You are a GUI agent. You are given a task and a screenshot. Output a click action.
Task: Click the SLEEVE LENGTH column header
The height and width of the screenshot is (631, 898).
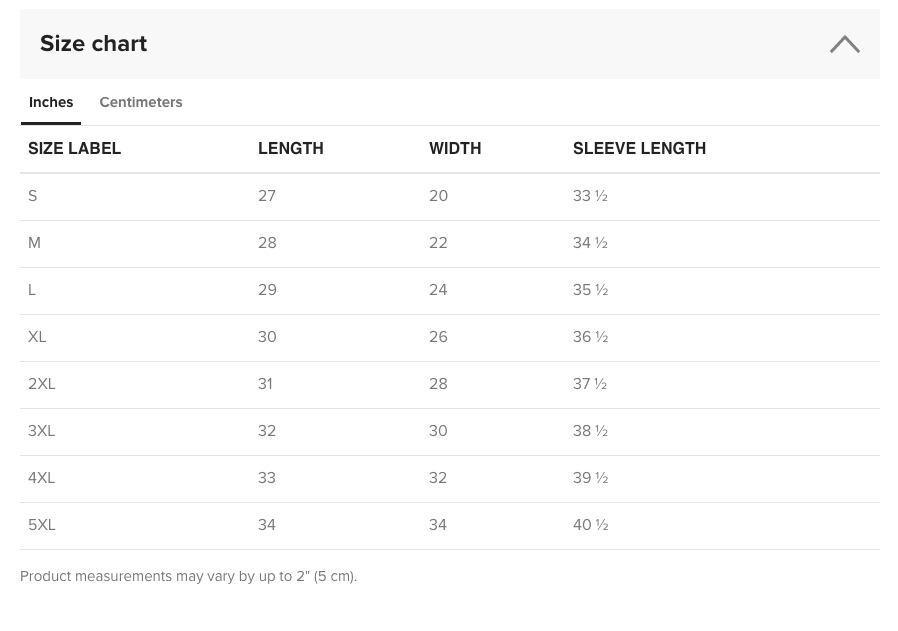click(x=639, y=149)
